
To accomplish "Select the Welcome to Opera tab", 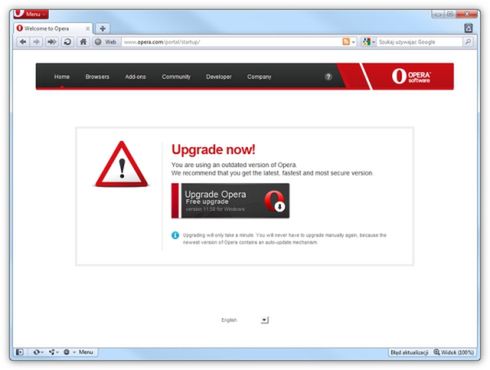I will coord(53,29).
